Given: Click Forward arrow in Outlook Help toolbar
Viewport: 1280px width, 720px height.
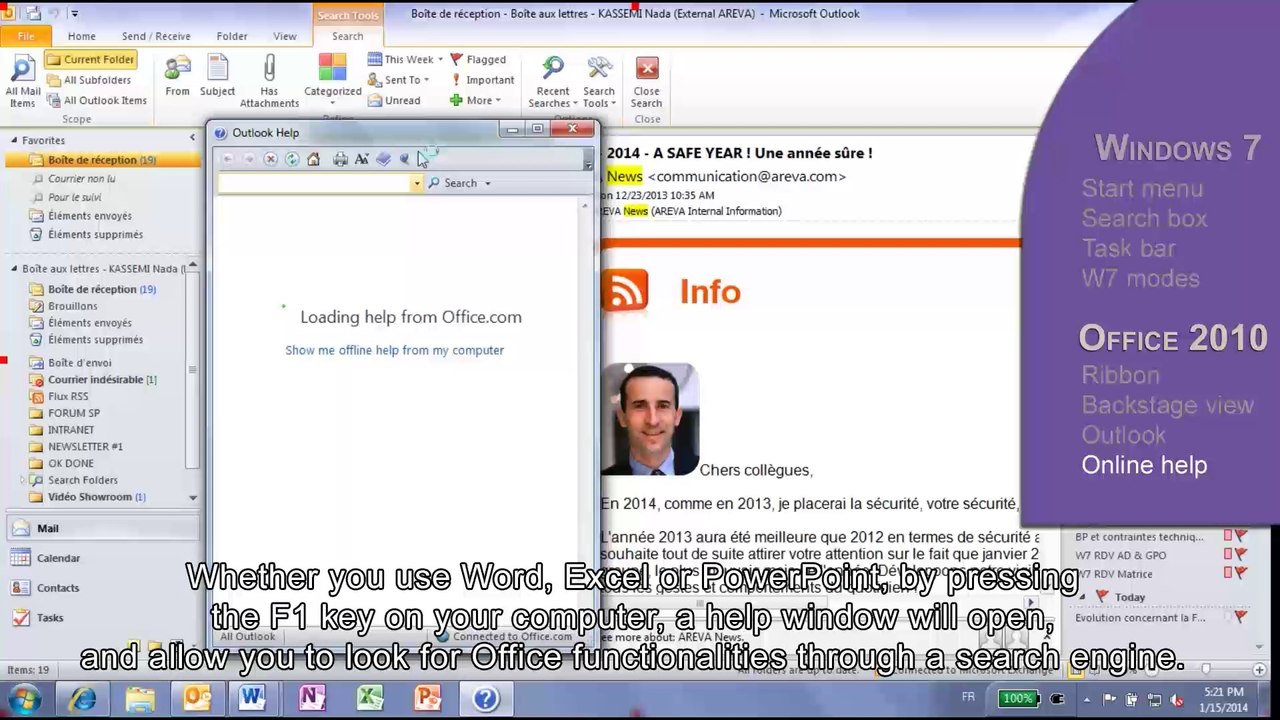Looking at the screenshot, I should [x=249, y=159].
